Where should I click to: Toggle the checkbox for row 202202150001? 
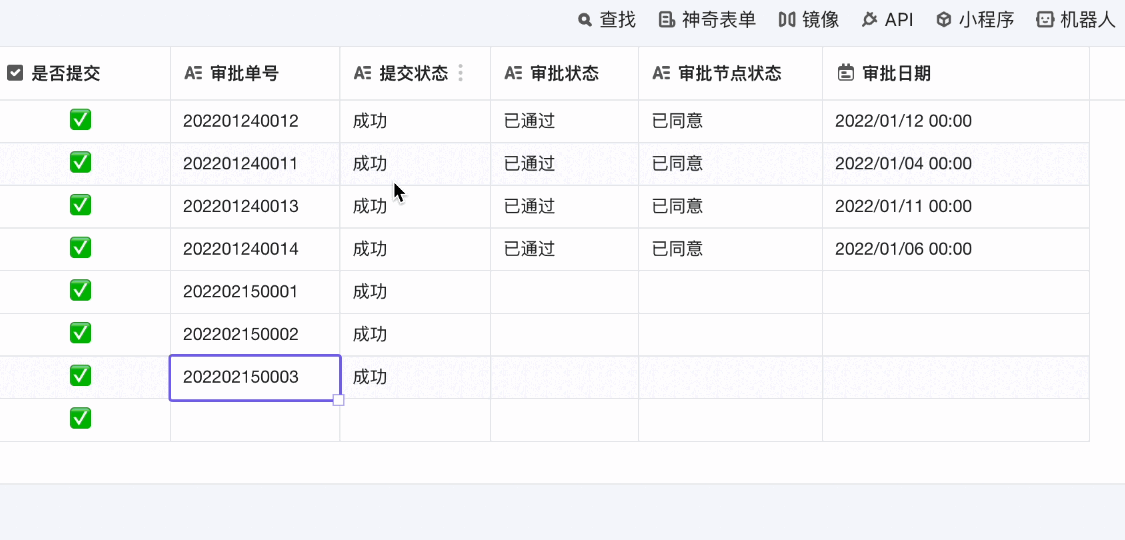[x=80, y=291]
